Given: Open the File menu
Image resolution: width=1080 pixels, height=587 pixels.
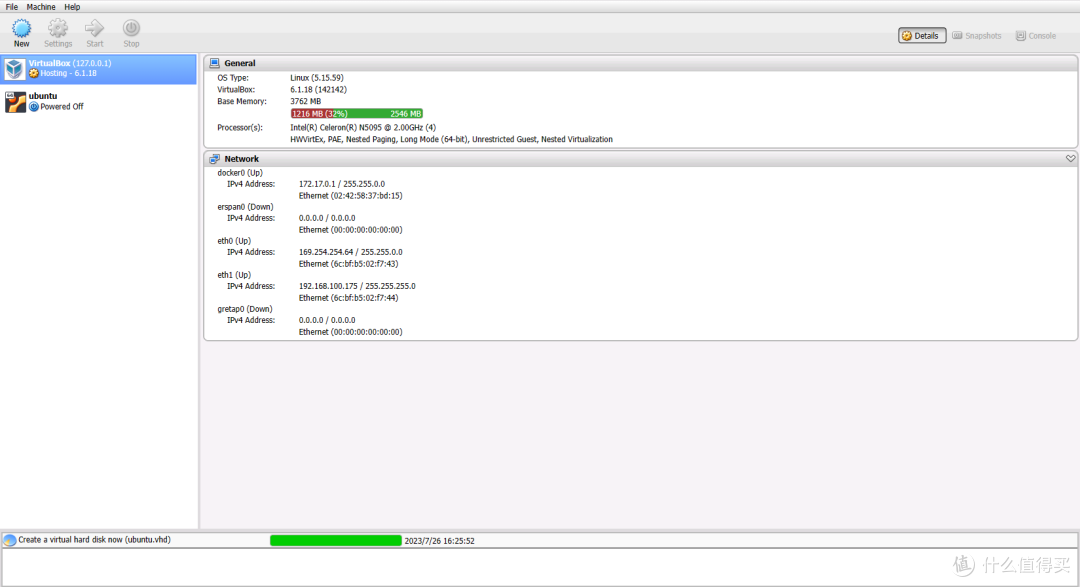Looking at the screenshot, I should click(12, 7).
